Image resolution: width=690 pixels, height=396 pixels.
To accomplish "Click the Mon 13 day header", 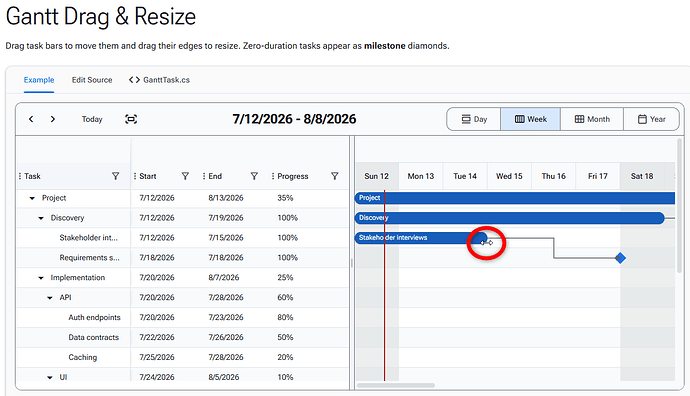I will coord(421,176).
